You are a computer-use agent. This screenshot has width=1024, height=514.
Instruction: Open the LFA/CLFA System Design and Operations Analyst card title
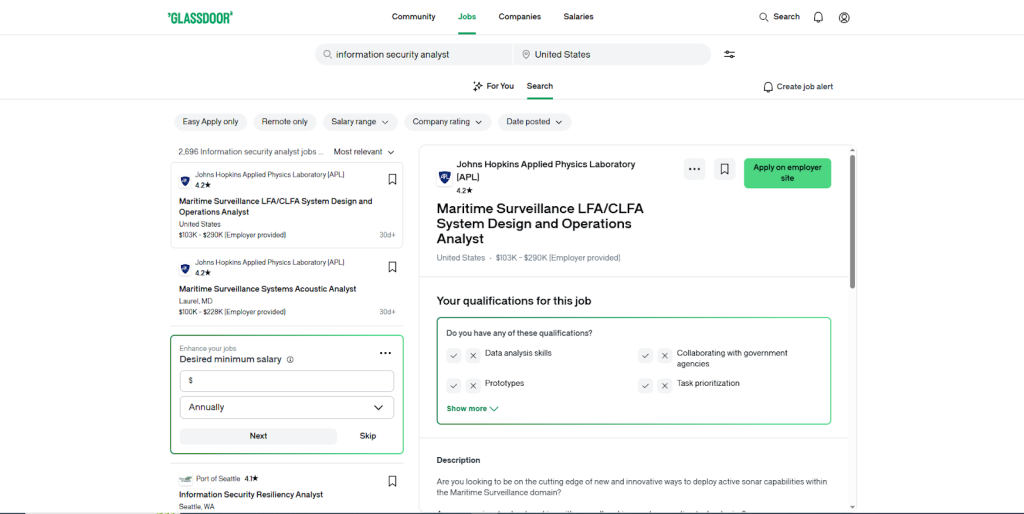point(276,206)
